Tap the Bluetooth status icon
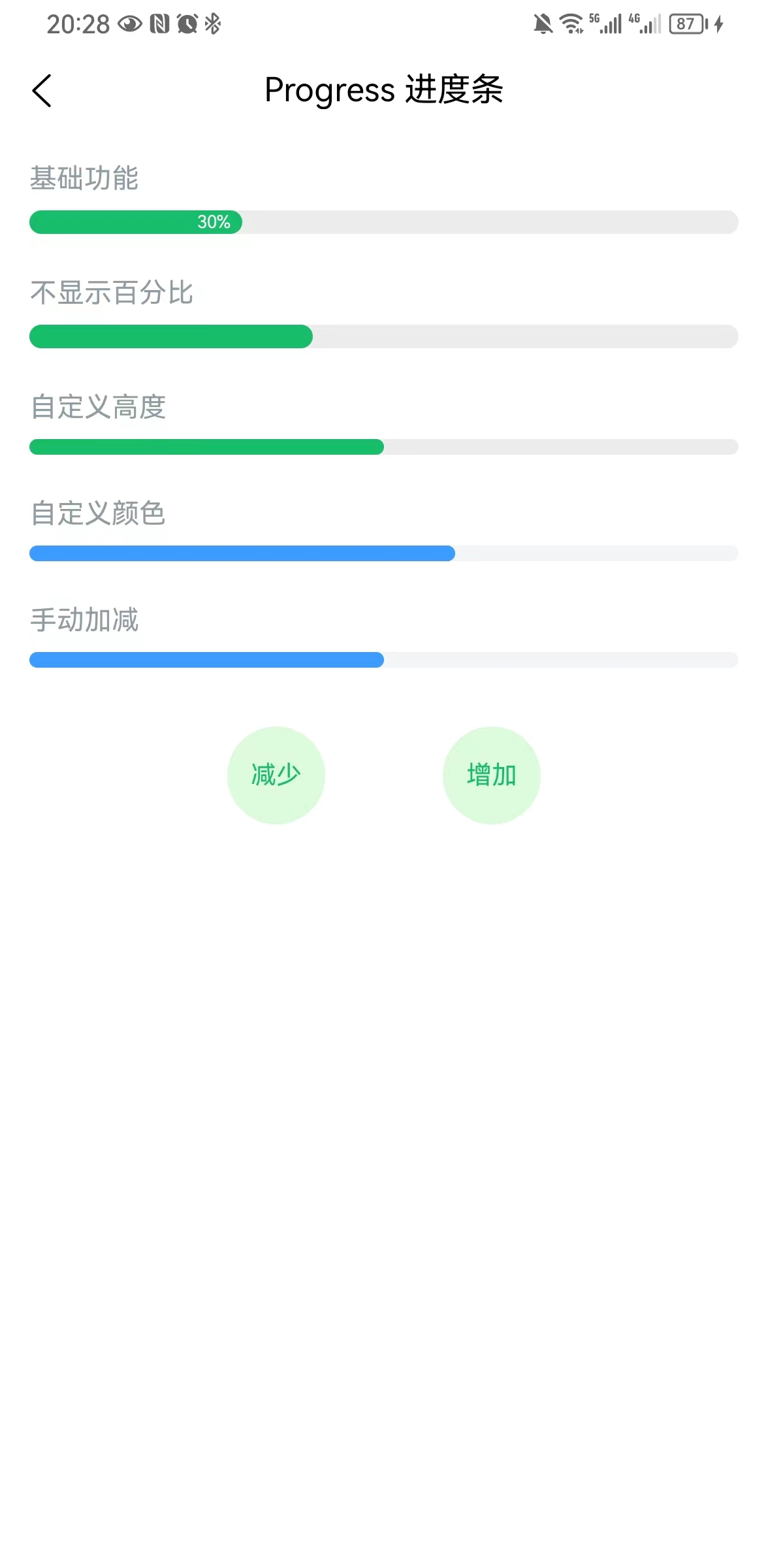 (x=213, y=25)
